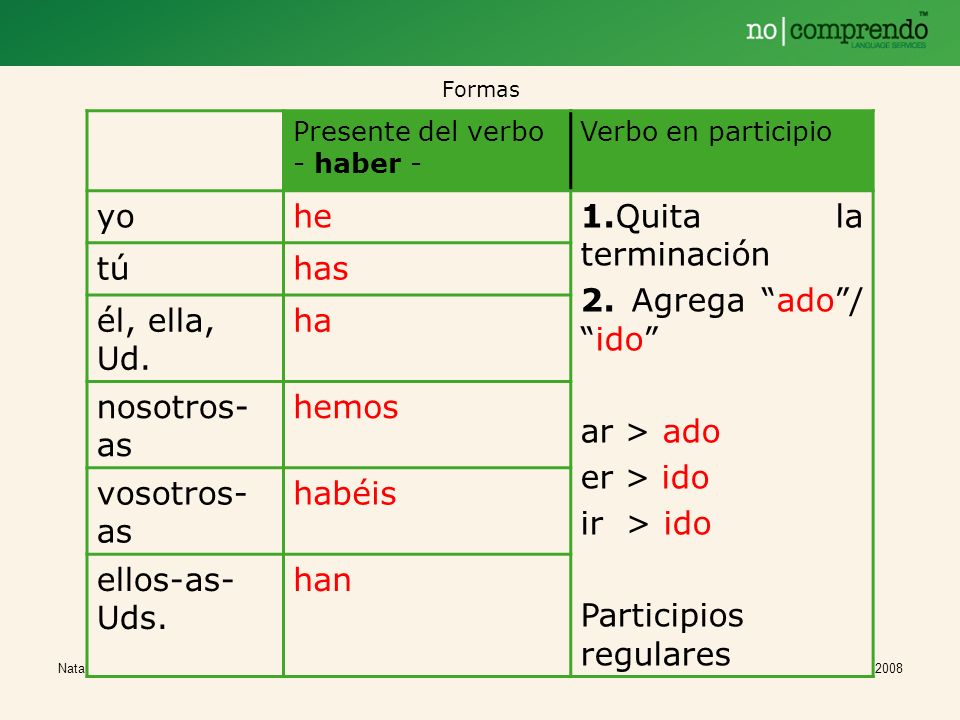Click the red word 'habéis'
This screenshot has width=960, height=720.
345,493
